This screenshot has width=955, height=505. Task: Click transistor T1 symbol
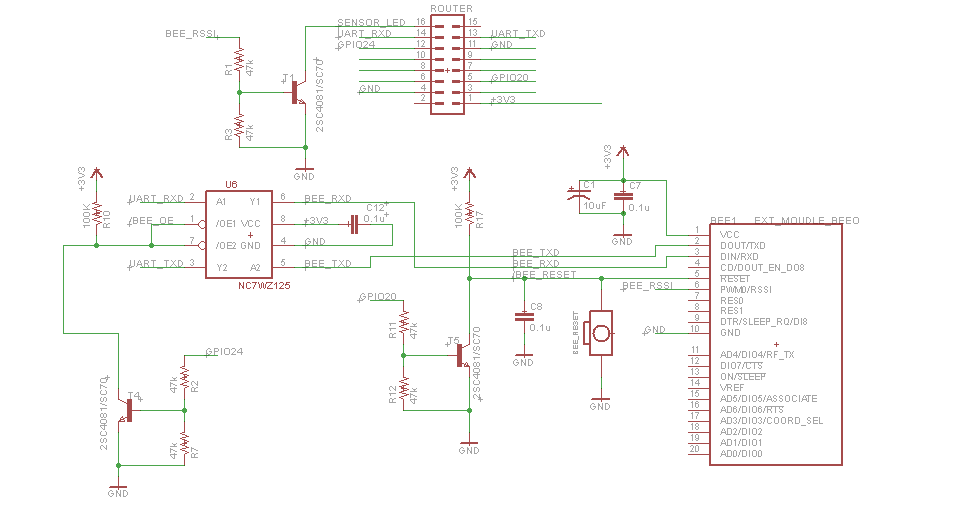pyautogui.click(x=298, y=93)
